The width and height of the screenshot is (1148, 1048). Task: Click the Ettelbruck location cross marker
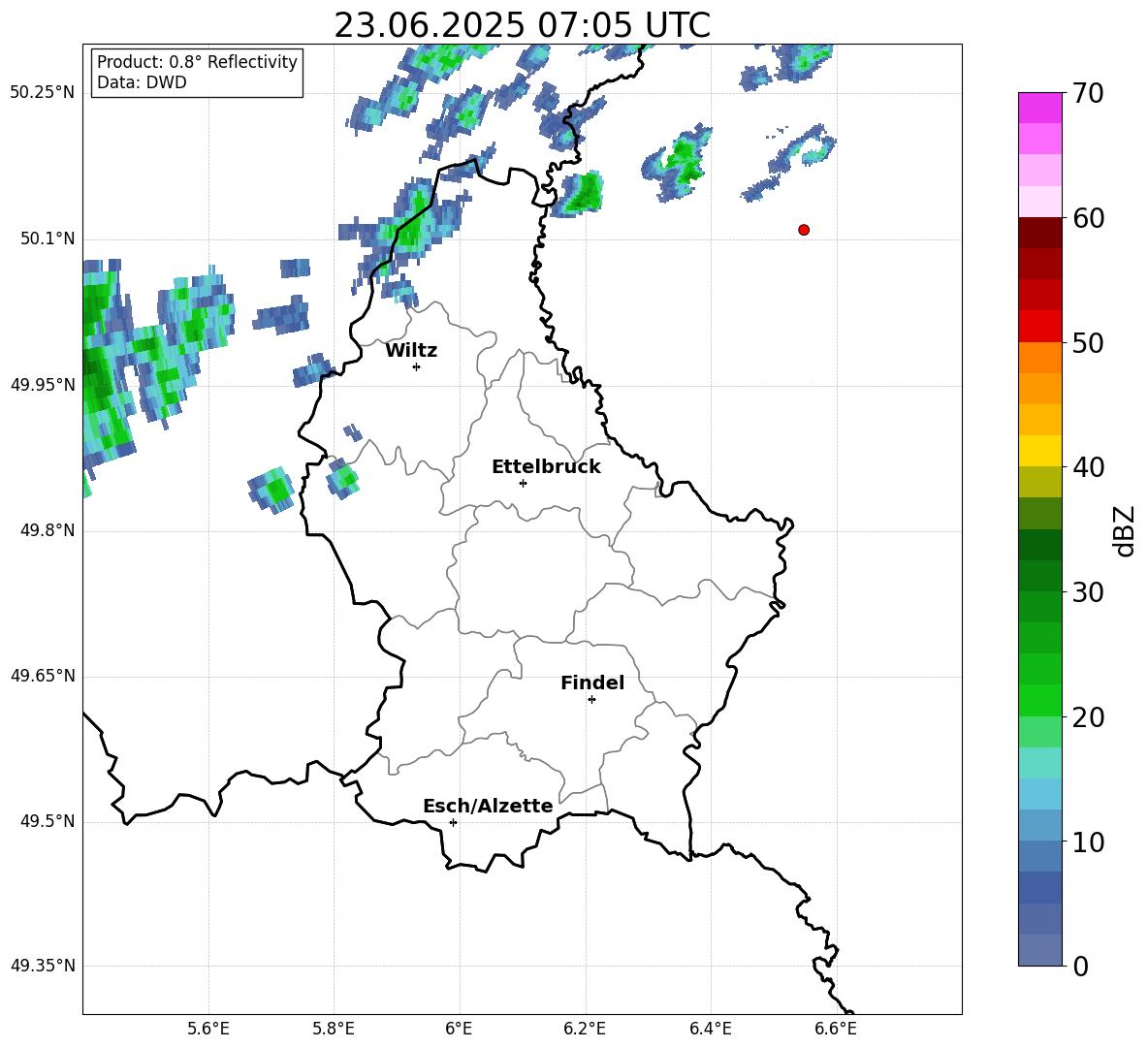523,483
